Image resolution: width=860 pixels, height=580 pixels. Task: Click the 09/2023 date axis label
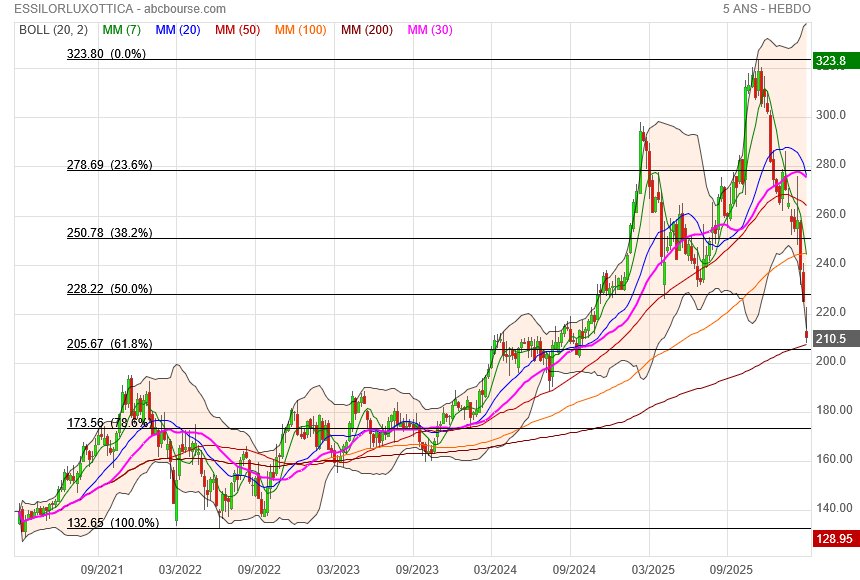(417, 570)
